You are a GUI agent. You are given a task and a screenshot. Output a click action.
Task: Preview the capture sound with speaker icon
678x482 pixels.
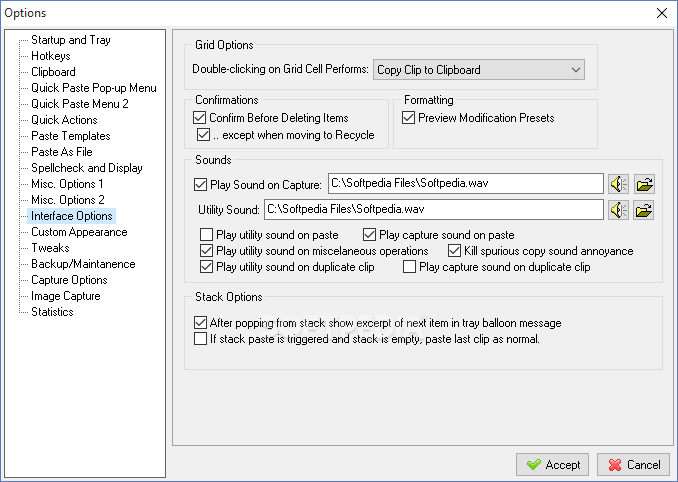coord(618,184)
